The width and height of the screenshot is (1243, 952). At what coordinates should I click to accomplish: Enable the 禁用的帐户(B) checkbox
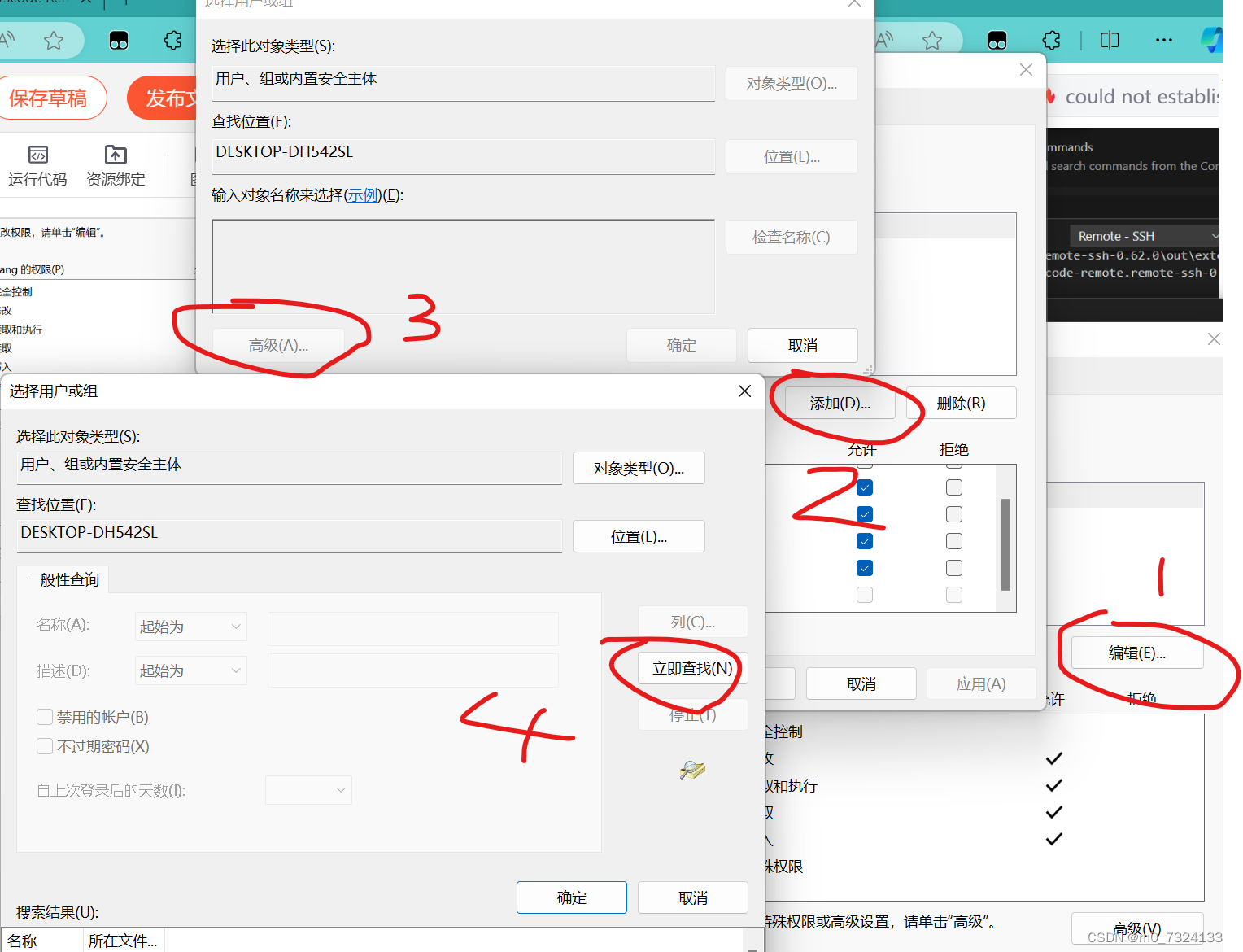45,717
